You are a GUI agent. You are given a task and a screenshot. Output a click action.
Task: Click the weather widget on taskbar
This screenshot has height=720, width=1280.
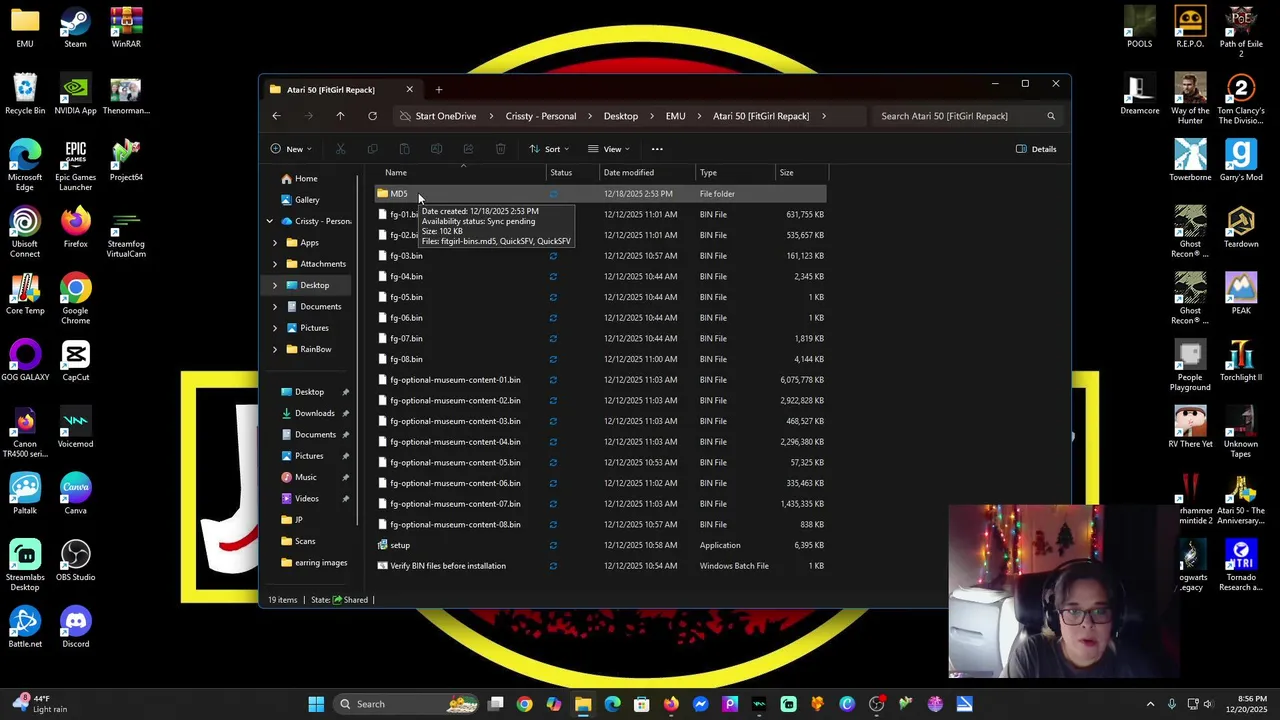tap(40, 704)
